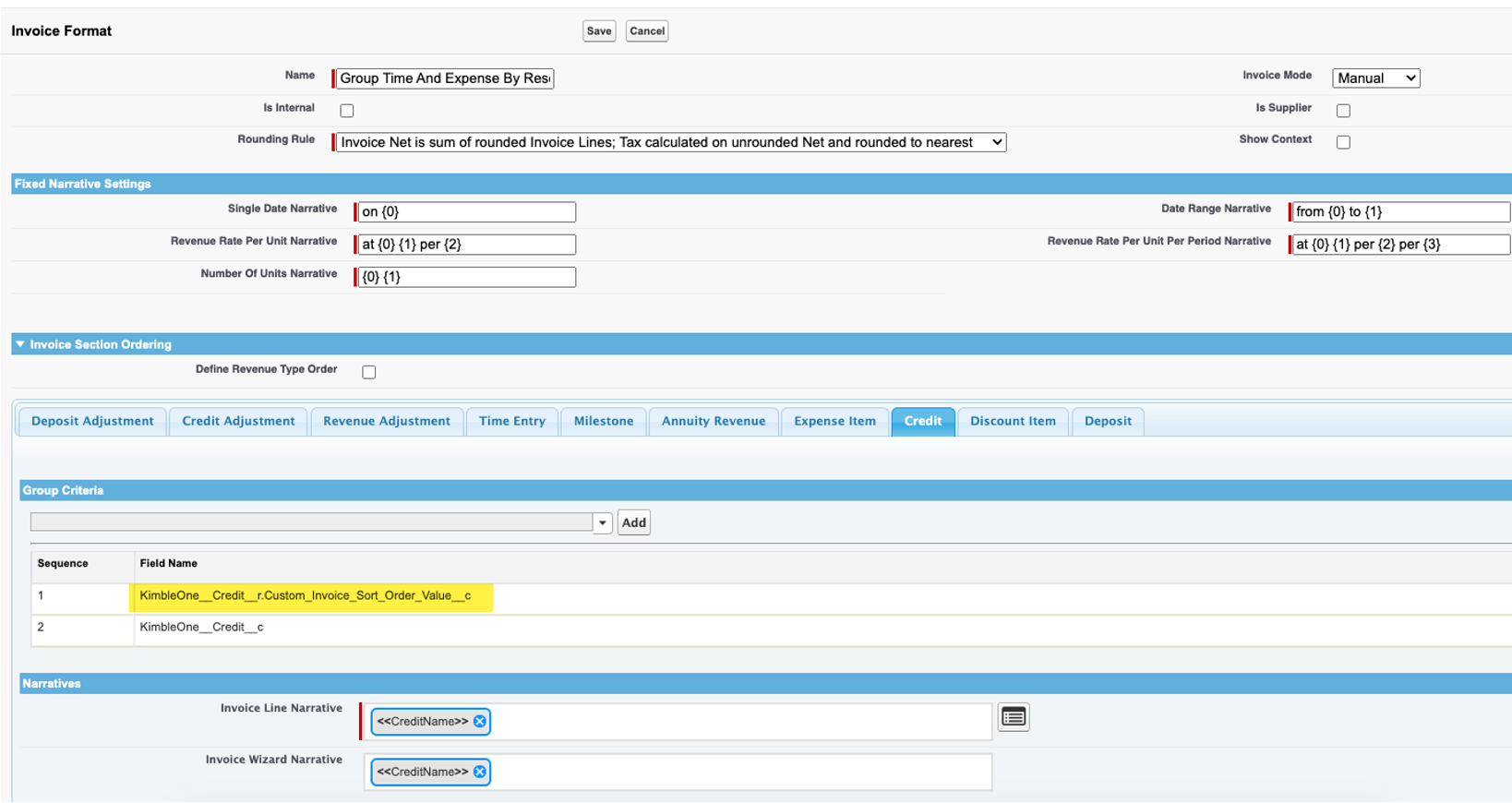This screenshot has height=803, width=1512.
Task: Toggle the Is Internal checkbox
Action: point(347,111)
